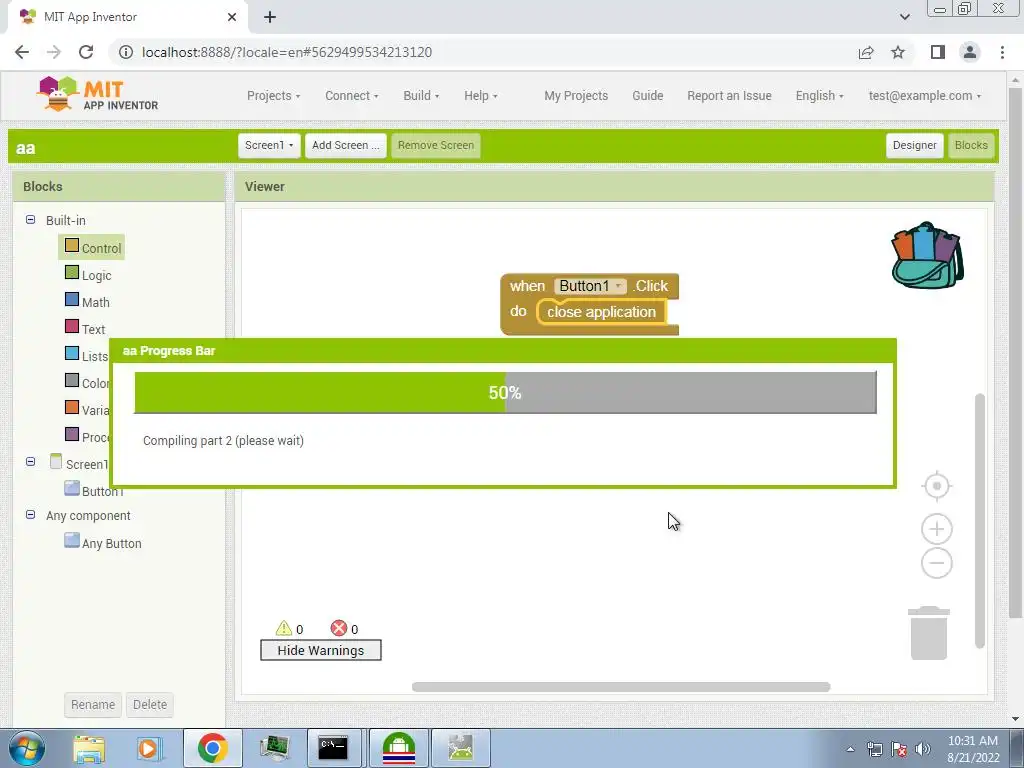Select Any Button in the tree

(x=103, y=542)
